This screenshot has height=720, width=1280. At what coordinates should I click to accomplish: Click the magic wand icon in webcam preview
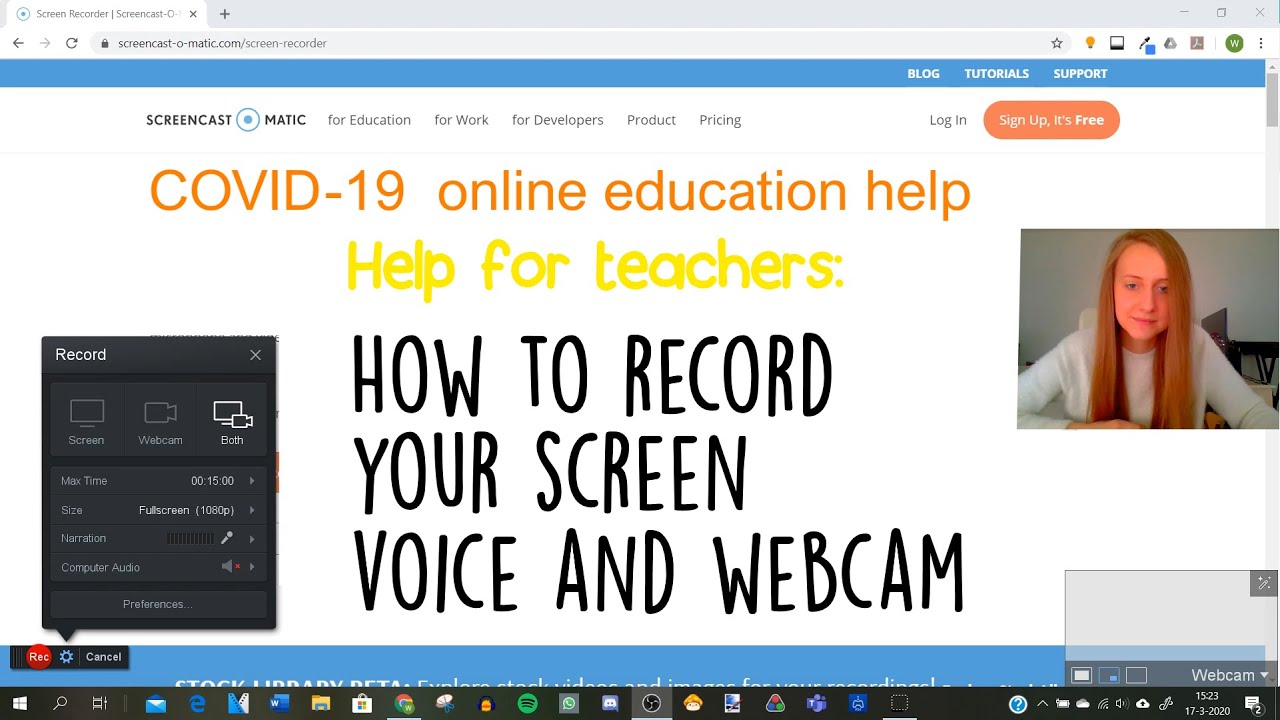1264,583
